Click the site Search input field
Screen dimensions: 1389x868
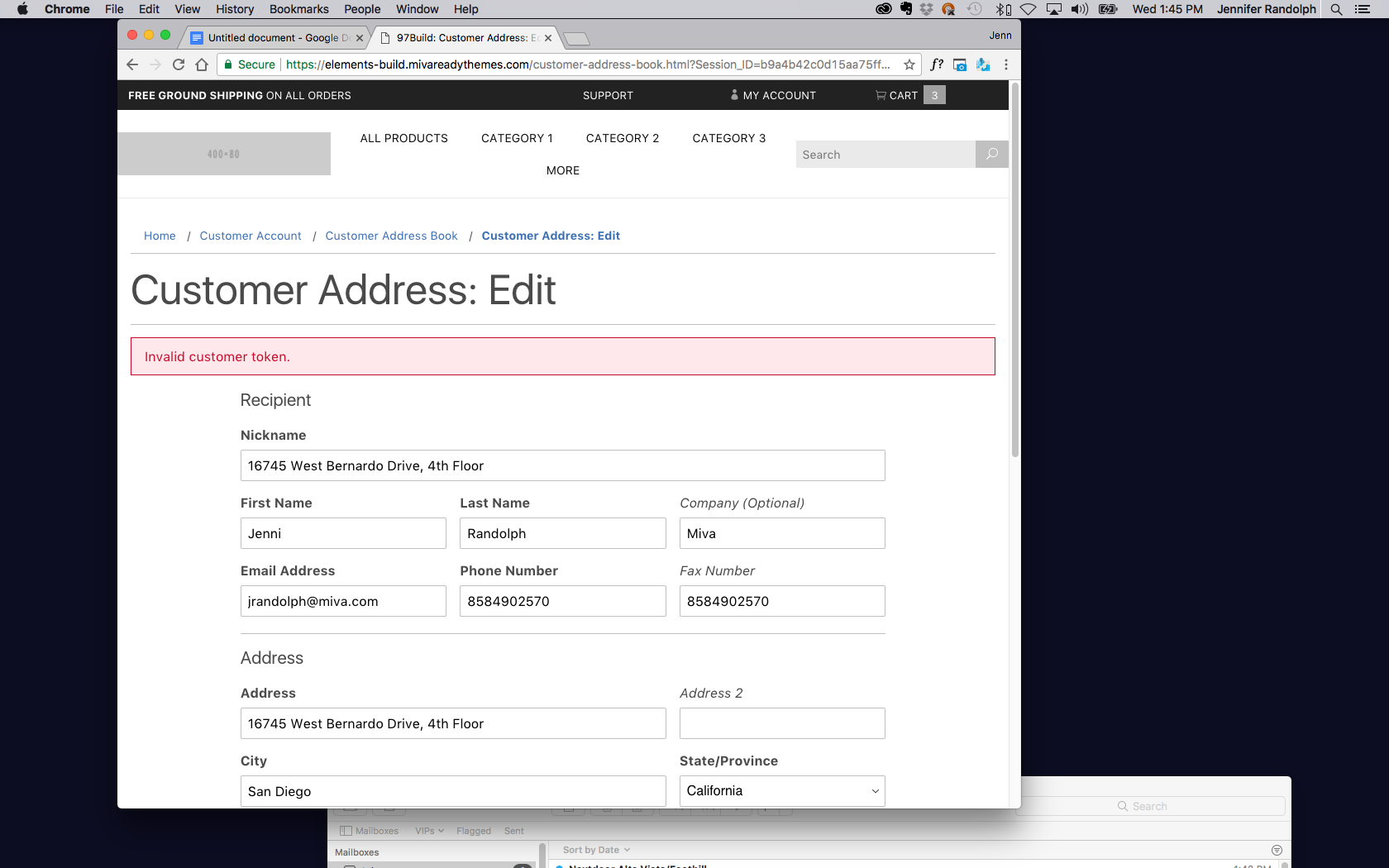tap(885, 155)
